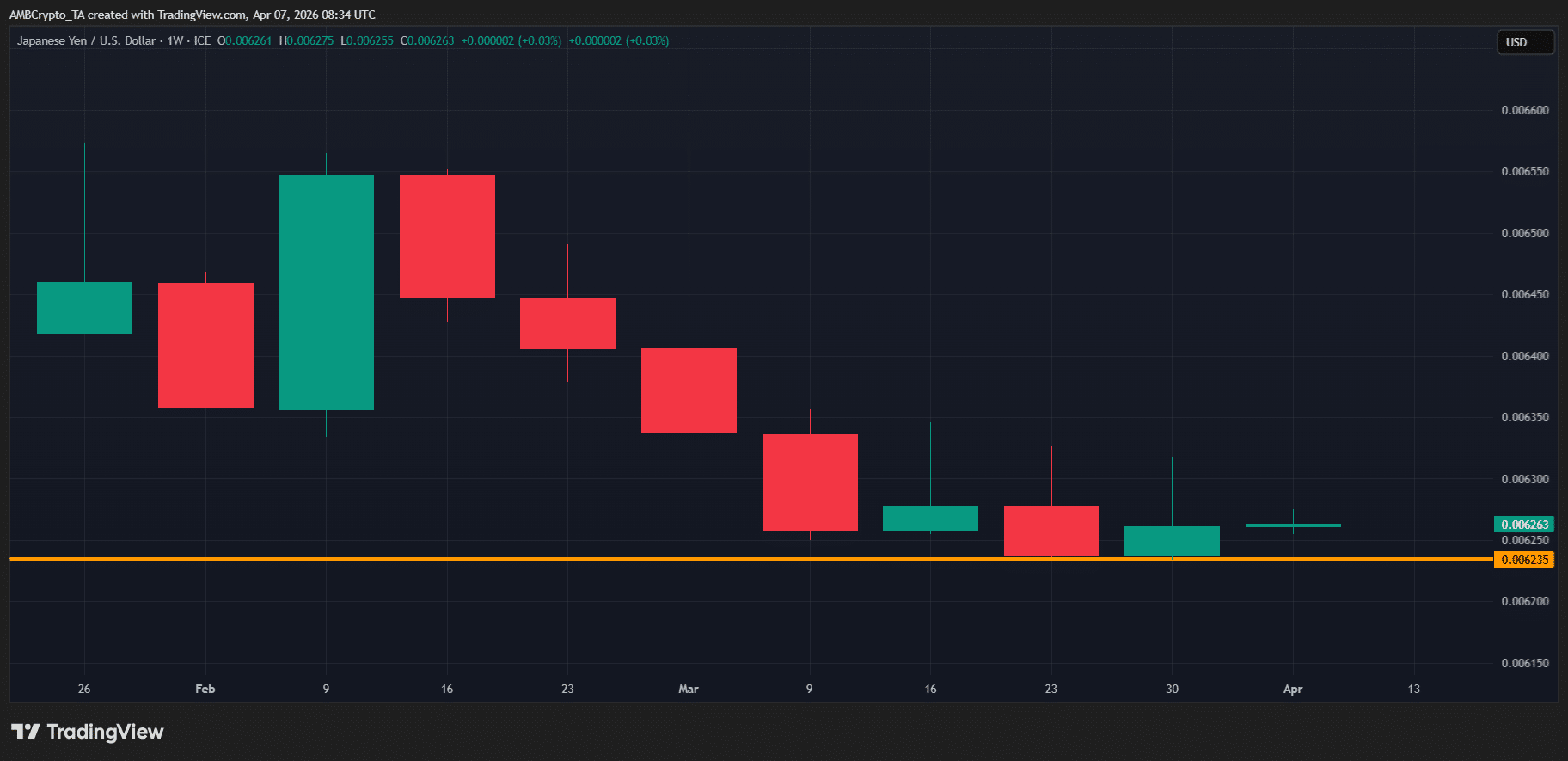Image resolution: width=1568 pixels, height=761 pixels.
Task: Select the red candle above the Mar label
Action: (x=689, y=390)
